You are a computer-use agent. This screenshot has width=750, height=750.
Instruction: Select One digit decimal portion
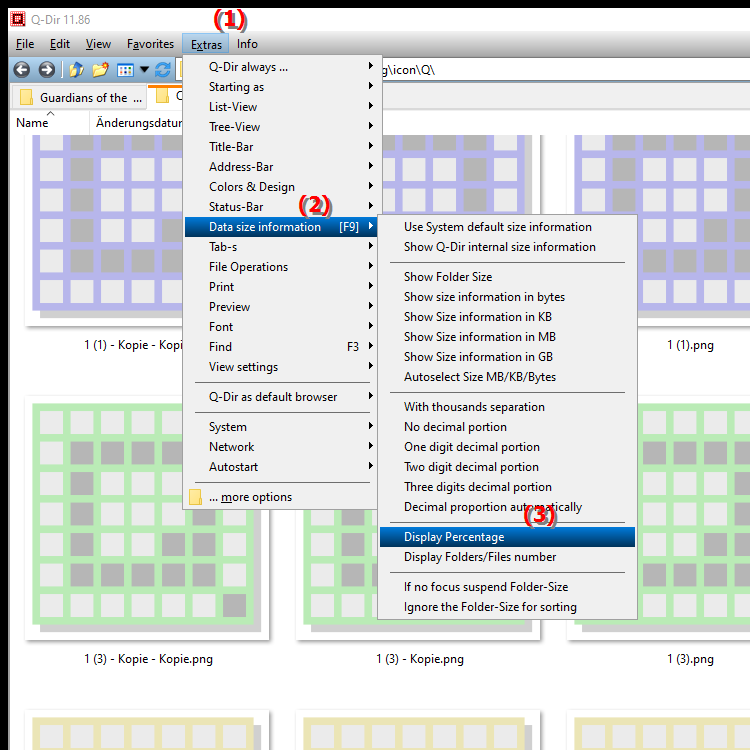tap(507, 447)
